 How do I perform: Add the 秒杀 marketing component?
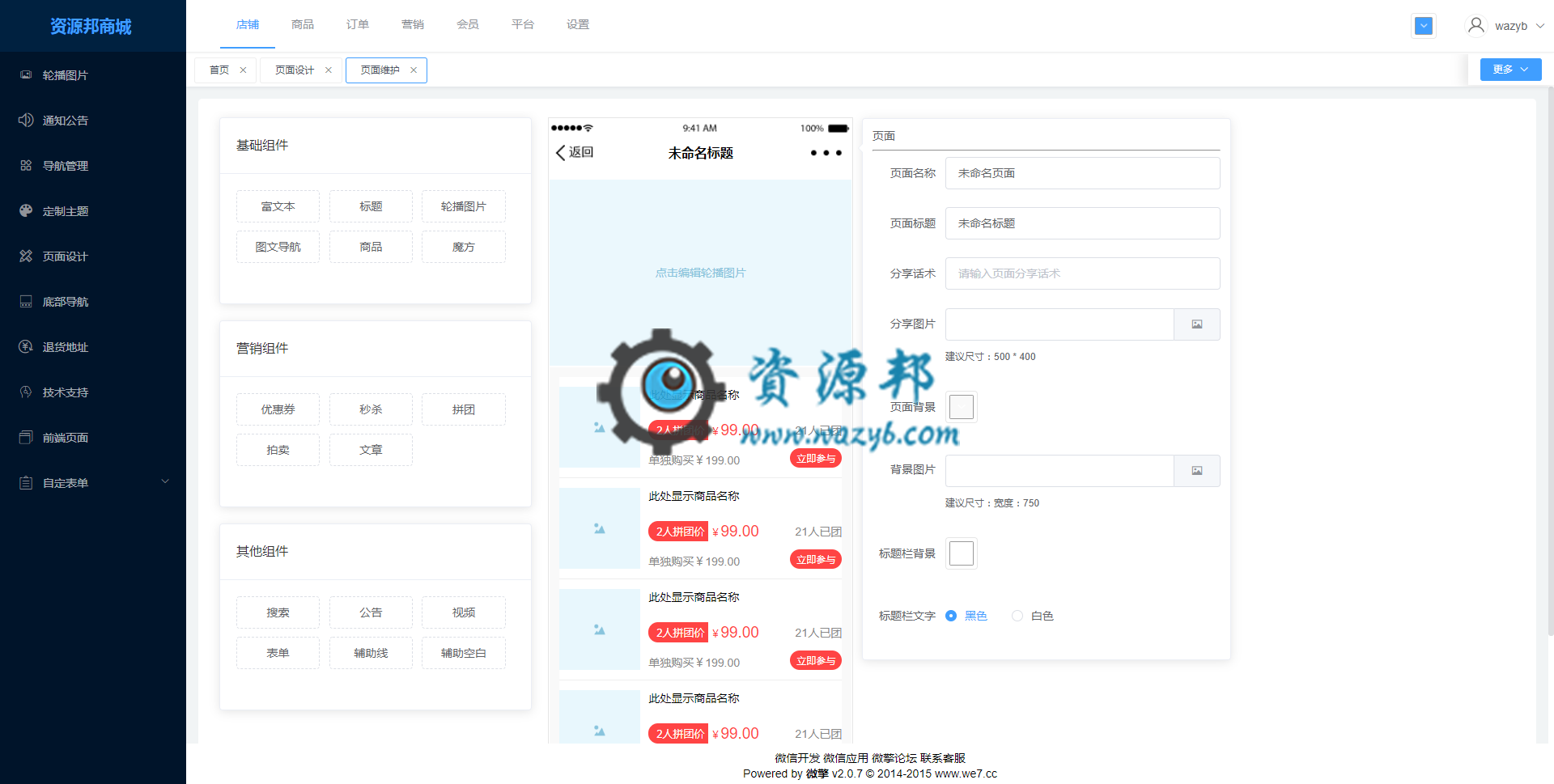click(371, 409)
